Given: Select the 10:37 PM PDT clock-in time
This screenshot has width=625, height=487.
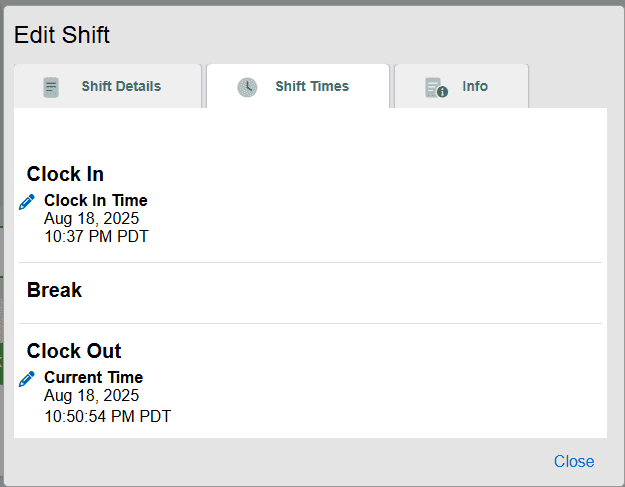Looking at the screenshot, I should [97, 237].
